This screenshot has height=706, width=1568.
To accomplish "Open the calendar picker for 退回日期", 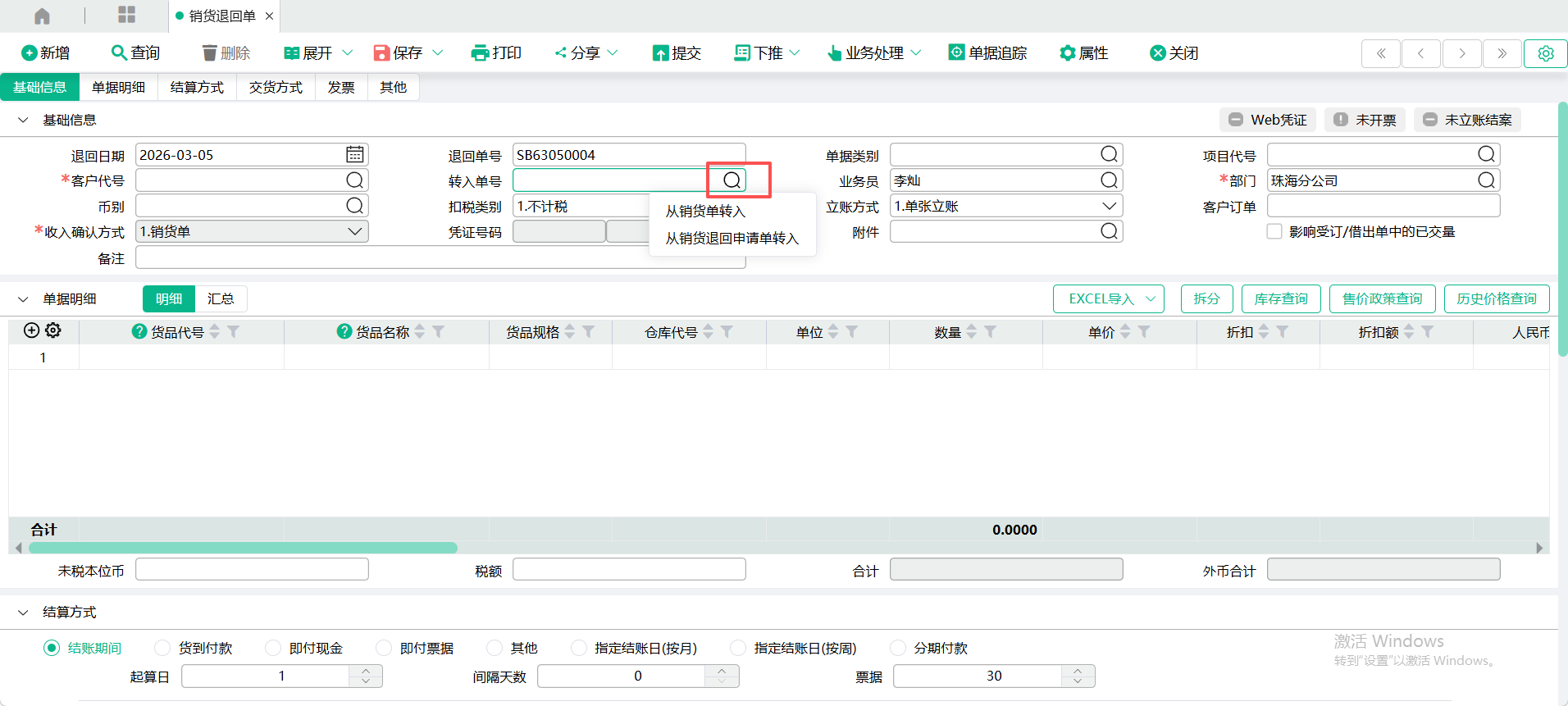I will tap(354, 155).
